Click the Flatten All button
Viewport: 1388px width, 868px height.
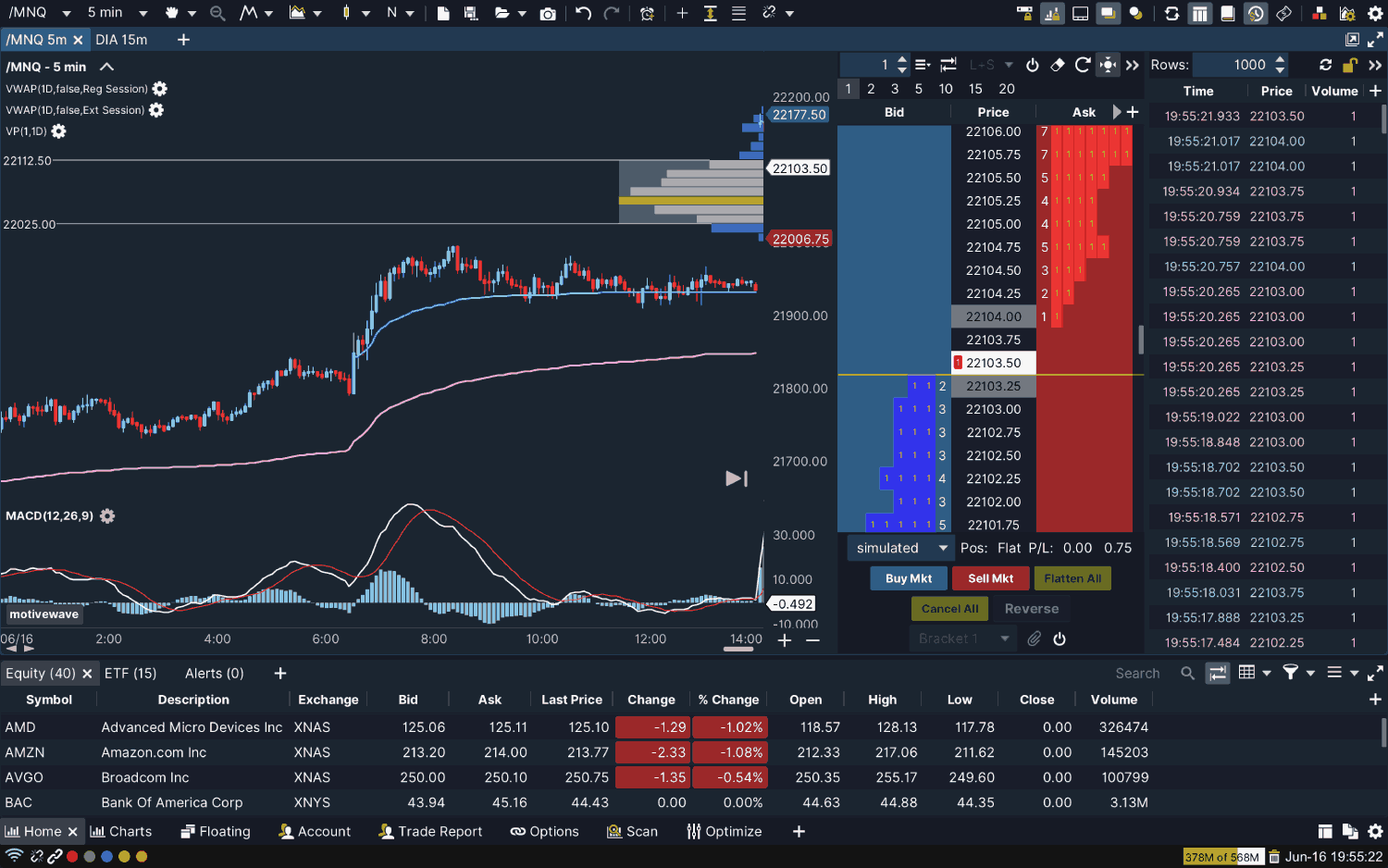click(1072, 577)
